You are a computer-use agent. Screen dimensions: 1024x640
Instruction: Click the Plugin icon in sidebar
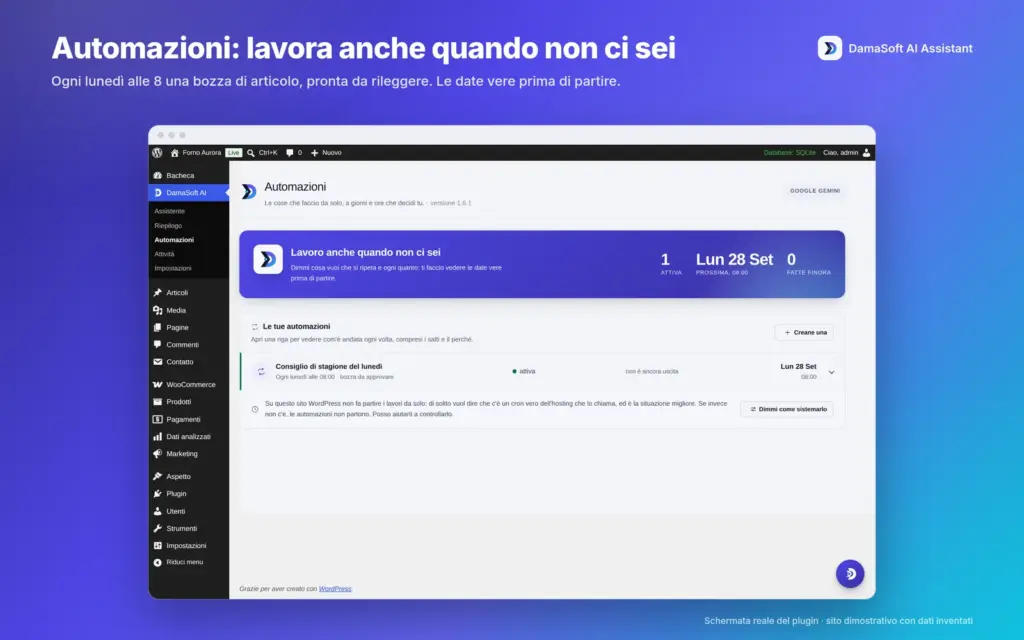pyautogui.click(x=157, y=494)
